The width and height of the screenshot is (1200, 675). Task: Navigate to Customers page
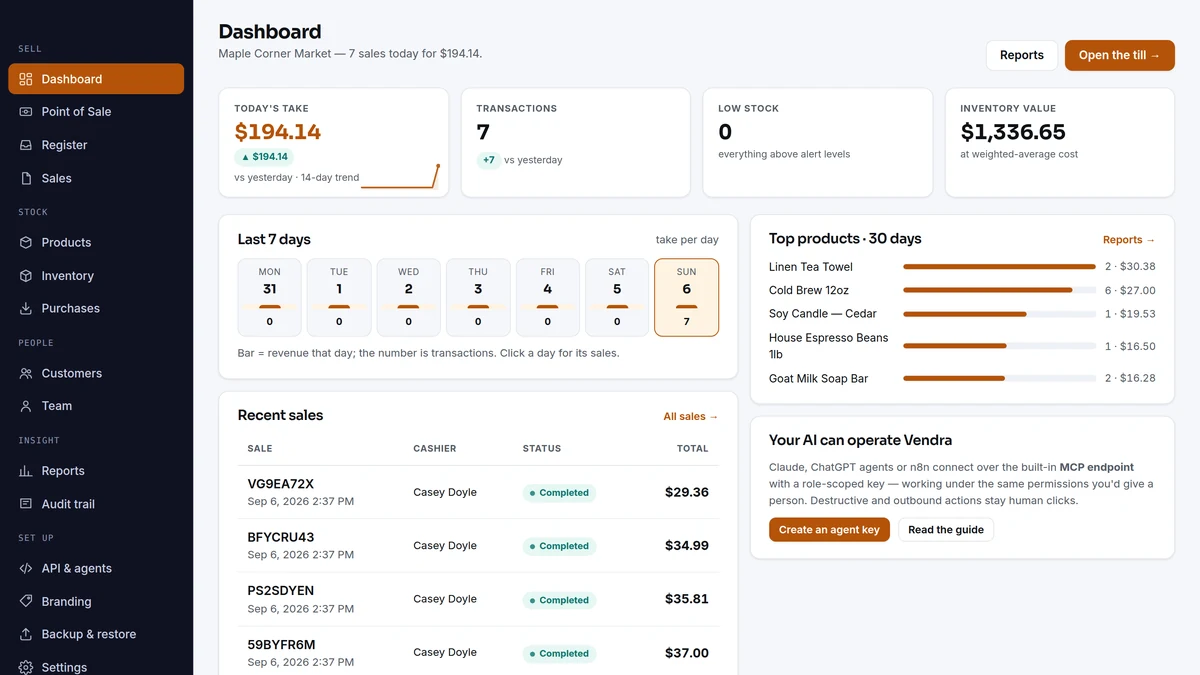96,373
